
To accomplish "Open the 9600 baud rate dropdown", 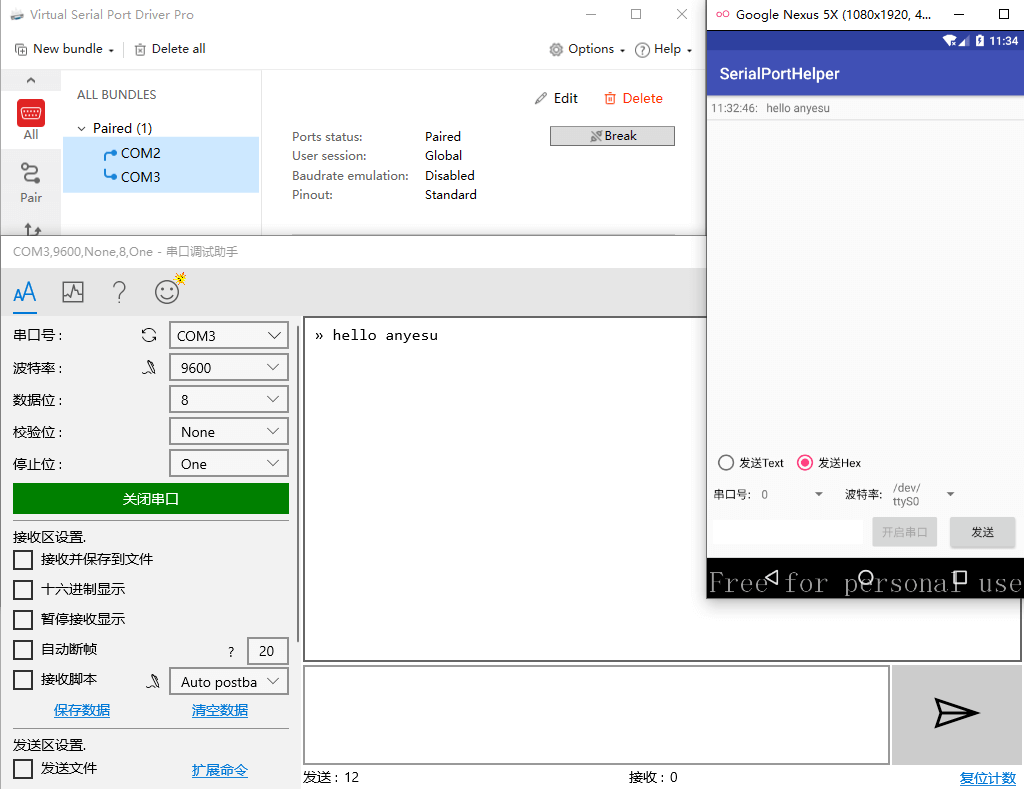I will (229, 367).
